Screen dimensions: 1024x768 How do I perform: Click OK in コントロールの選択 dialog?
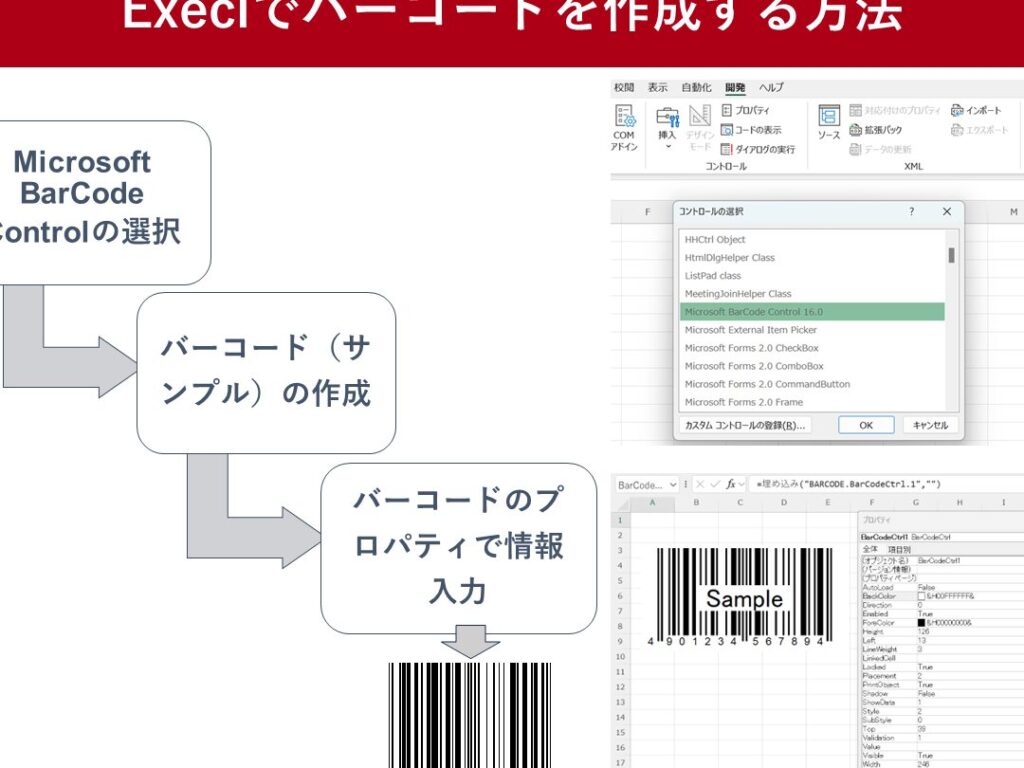866,425
